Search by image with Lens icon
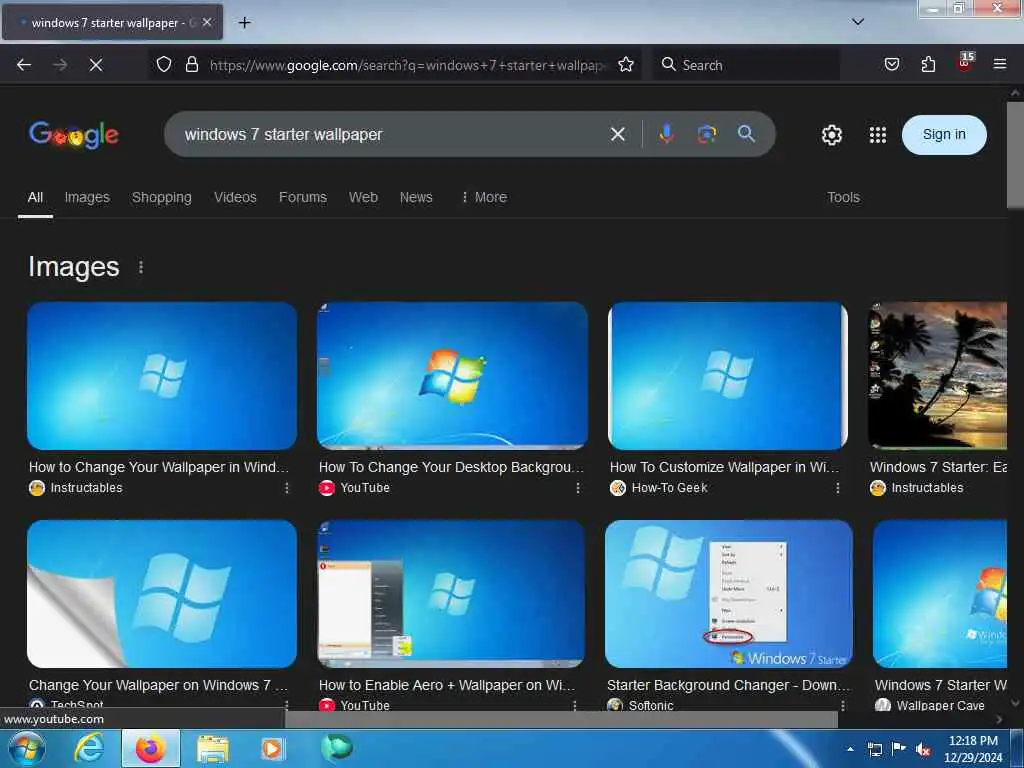 (707, 134)
